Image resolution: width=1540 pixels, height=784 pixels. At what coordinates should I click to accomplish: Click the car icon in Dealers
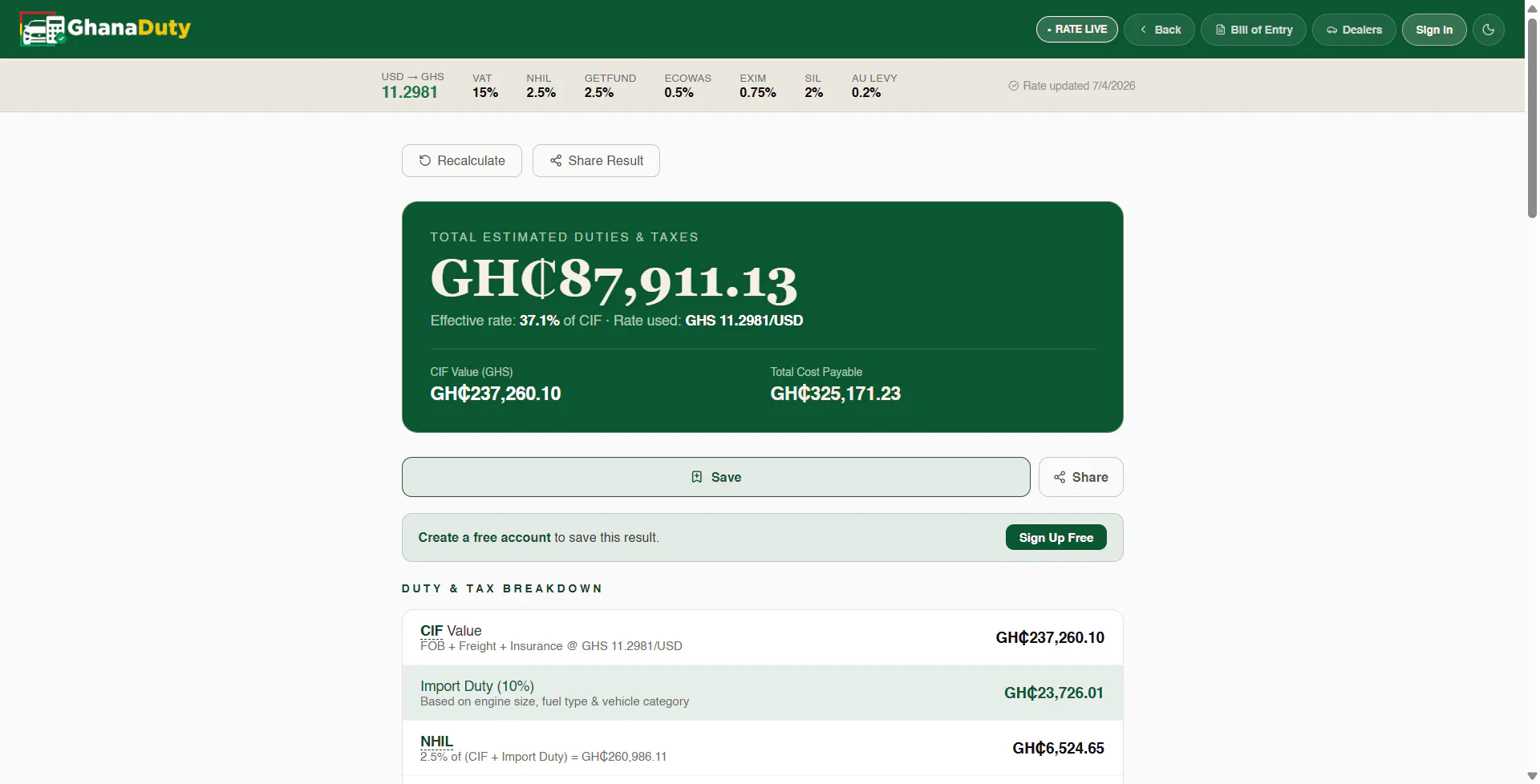pyautogui.click(x=1332, y=30)
